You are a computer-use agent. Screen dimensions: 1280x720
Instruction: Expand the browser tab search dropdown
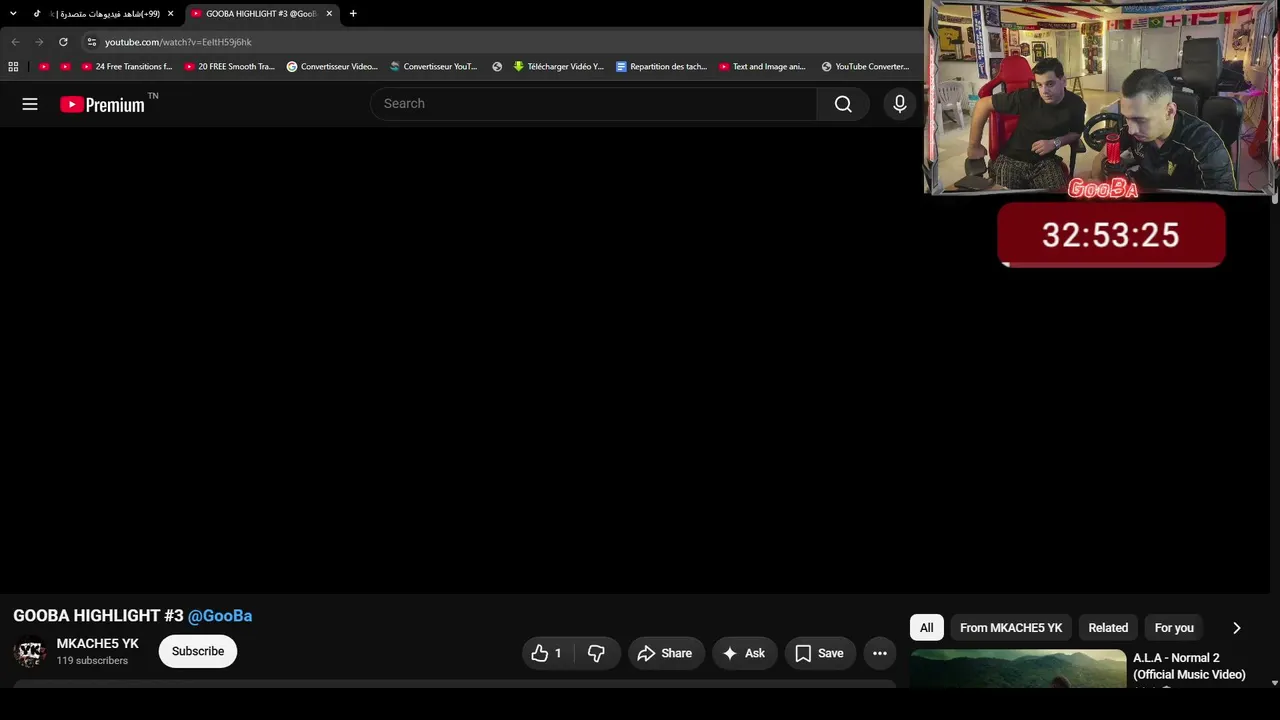[x=13, y=14]
